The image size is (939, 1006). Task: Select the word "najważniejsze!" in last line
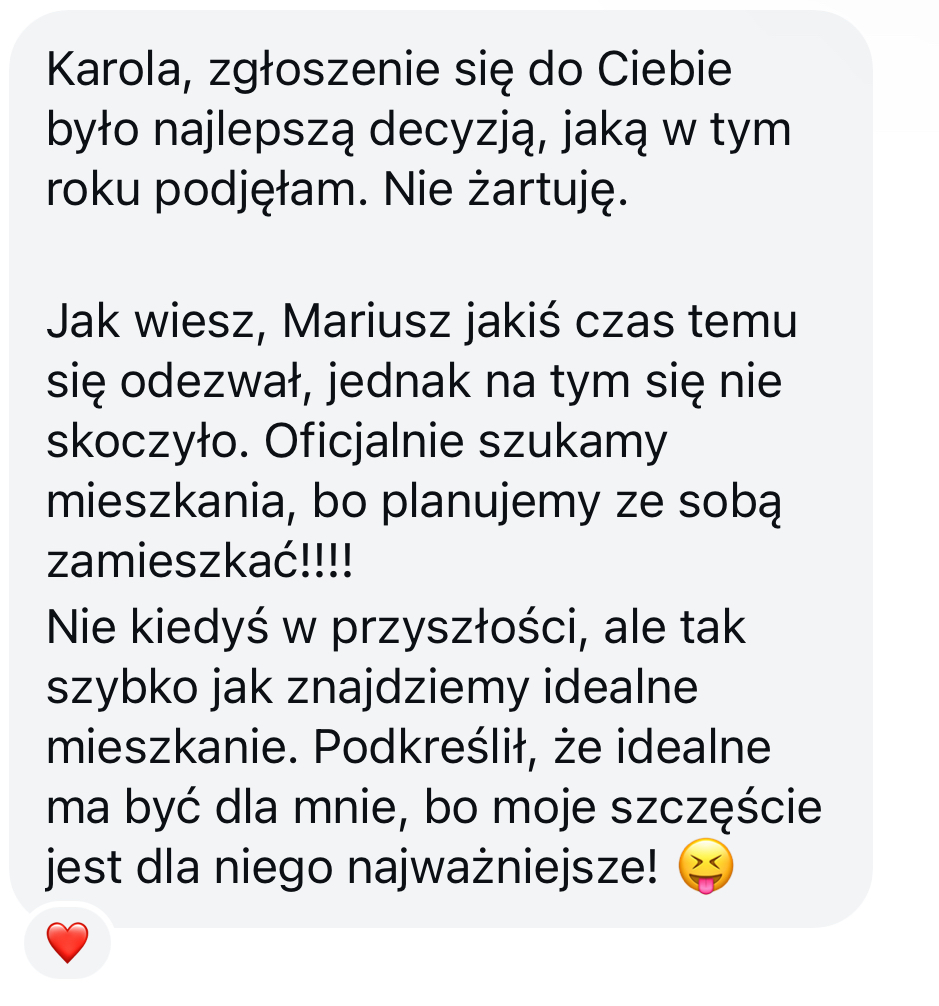tap(503, 868)
